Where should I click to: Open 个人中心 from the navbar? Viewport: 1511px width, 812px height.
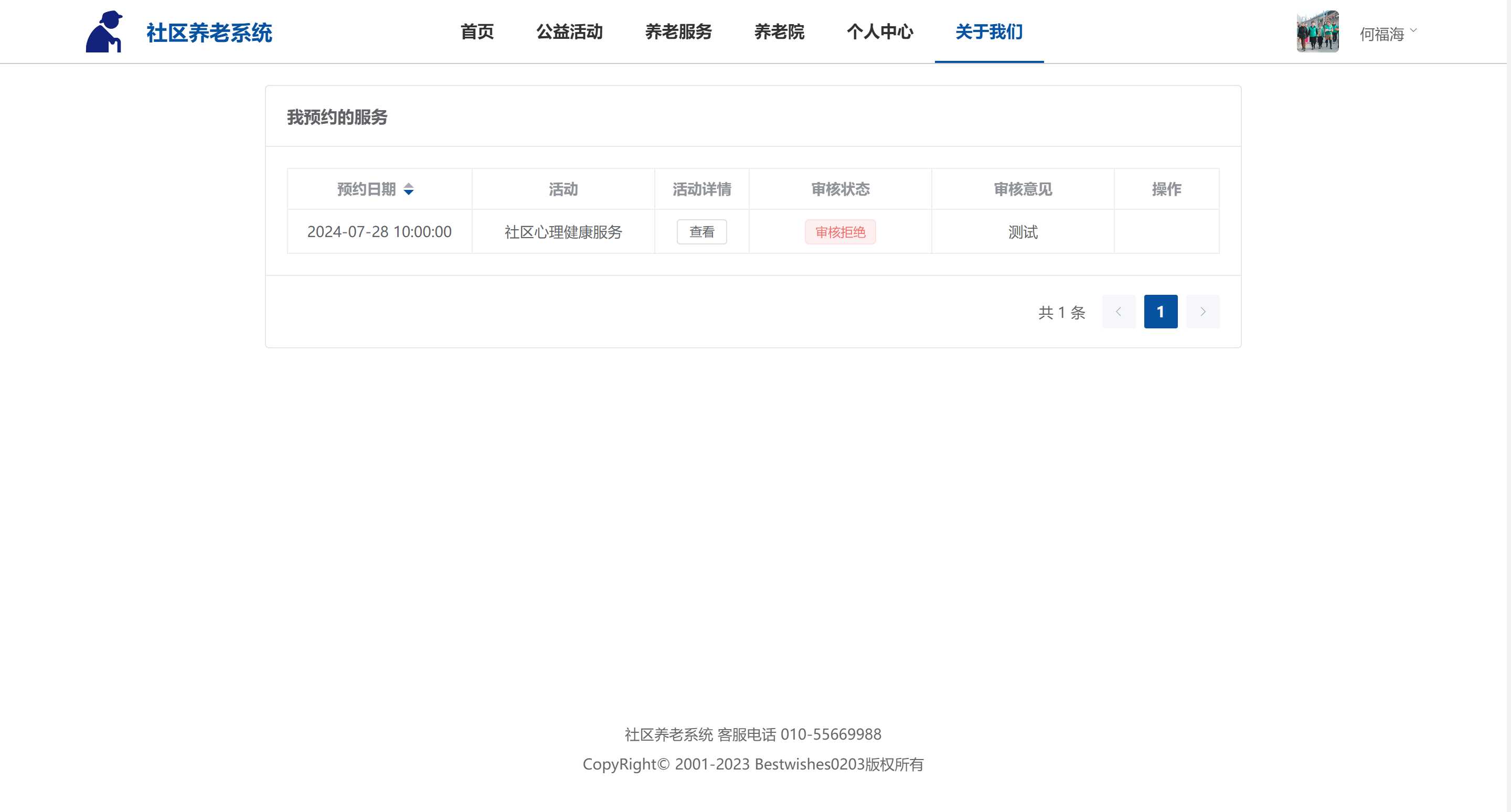(879, 31)
